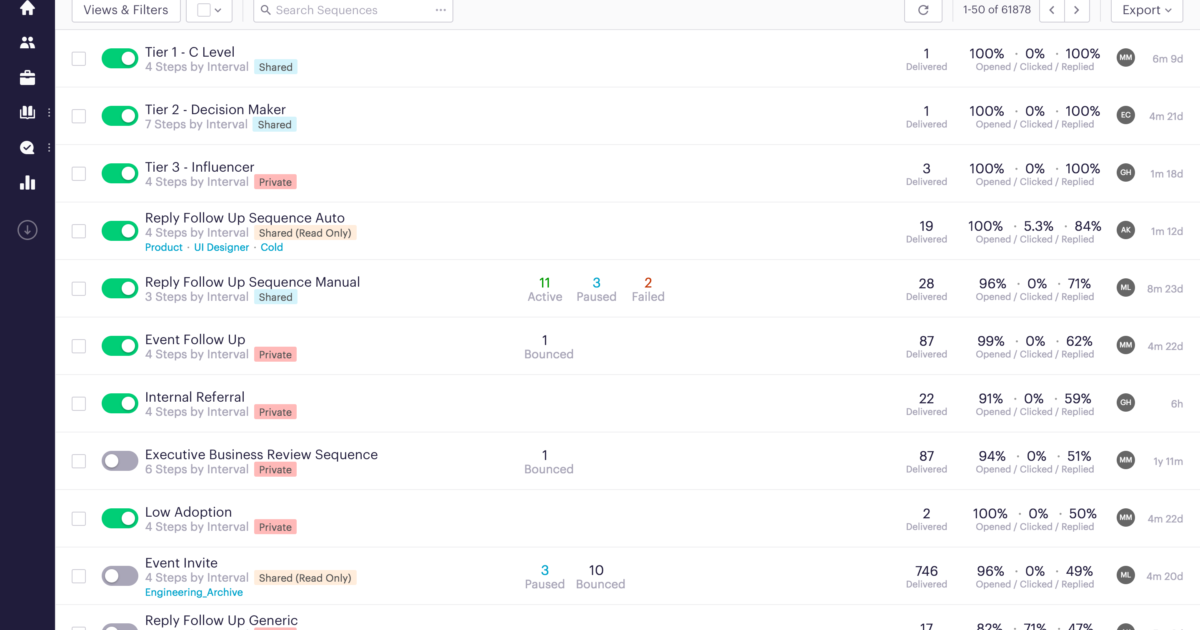
Task: Open the Home icon in the sidebar
Action: pyautogui.click(x=26, y=9)
